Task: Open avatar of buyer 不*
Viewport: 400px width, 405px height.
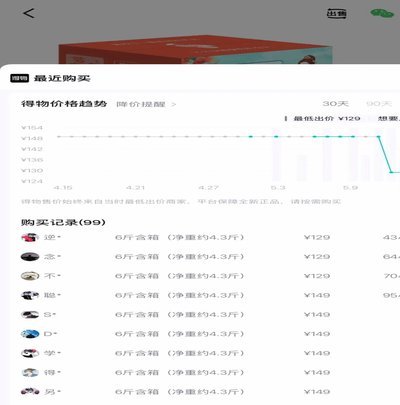Action: [30, 276]
